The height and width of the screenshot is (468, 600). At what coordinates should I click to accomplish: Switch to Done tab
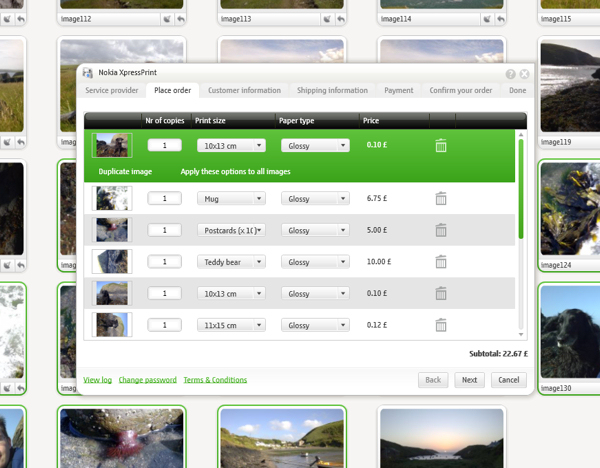(517, 90)
